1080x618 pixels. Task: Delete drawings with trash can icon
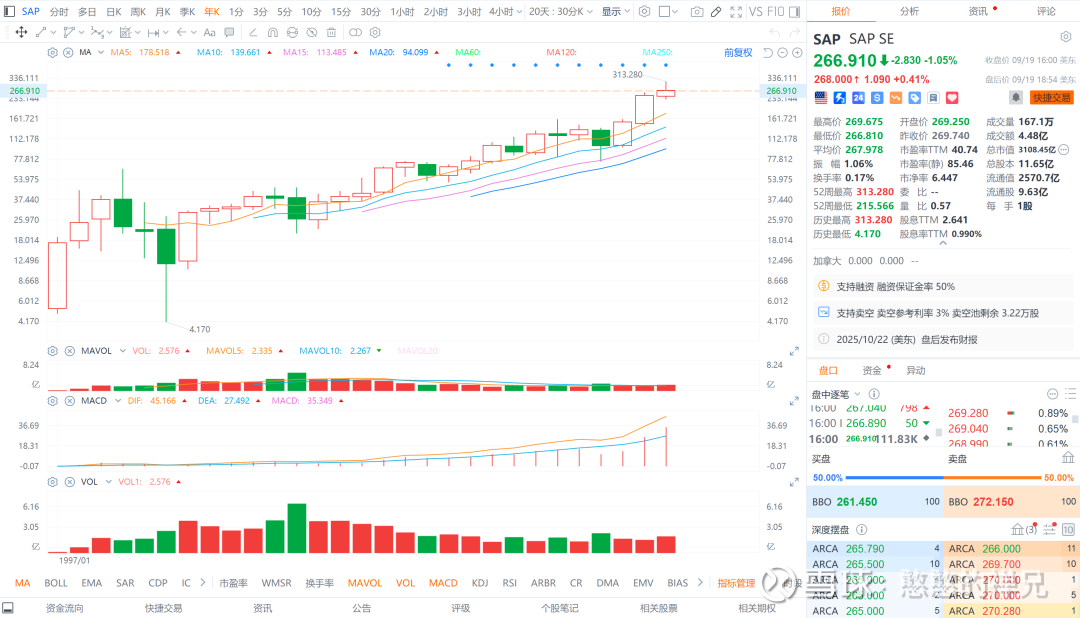coord(331,32)
